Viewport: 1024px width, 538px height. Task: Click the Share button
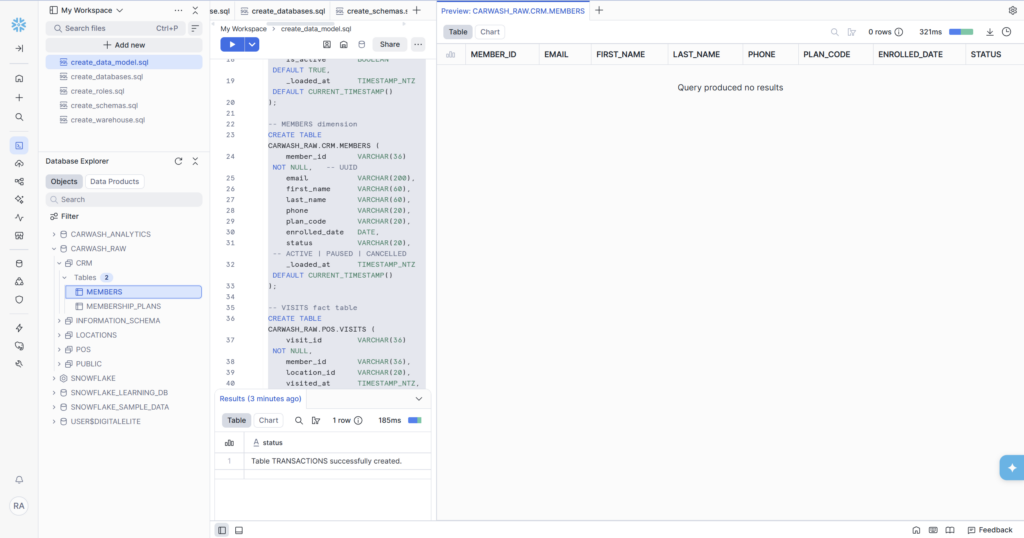tap(389, 44)
